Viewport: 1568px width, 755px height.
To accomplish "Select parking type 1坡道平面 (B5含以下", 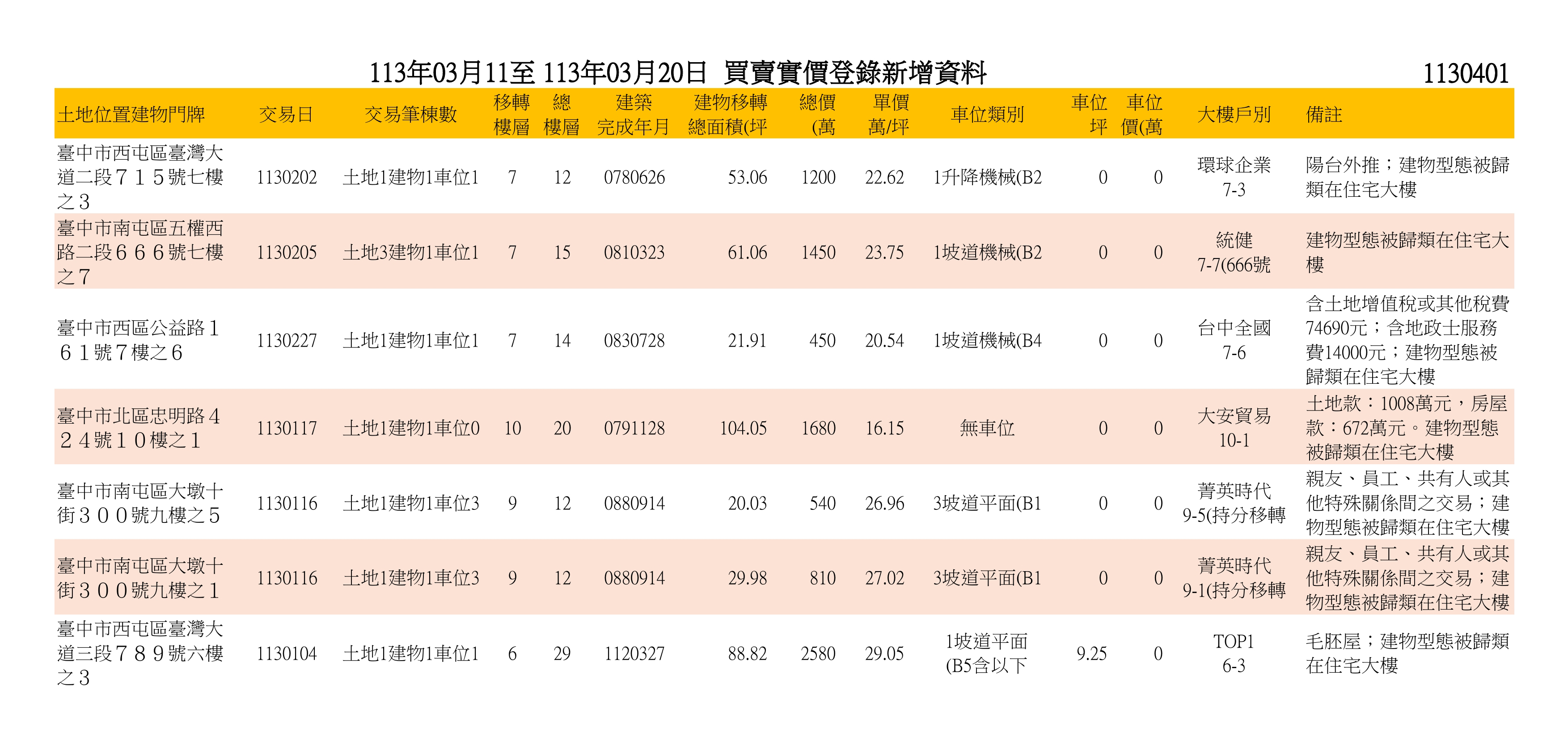I will click(x=987, y=653).
